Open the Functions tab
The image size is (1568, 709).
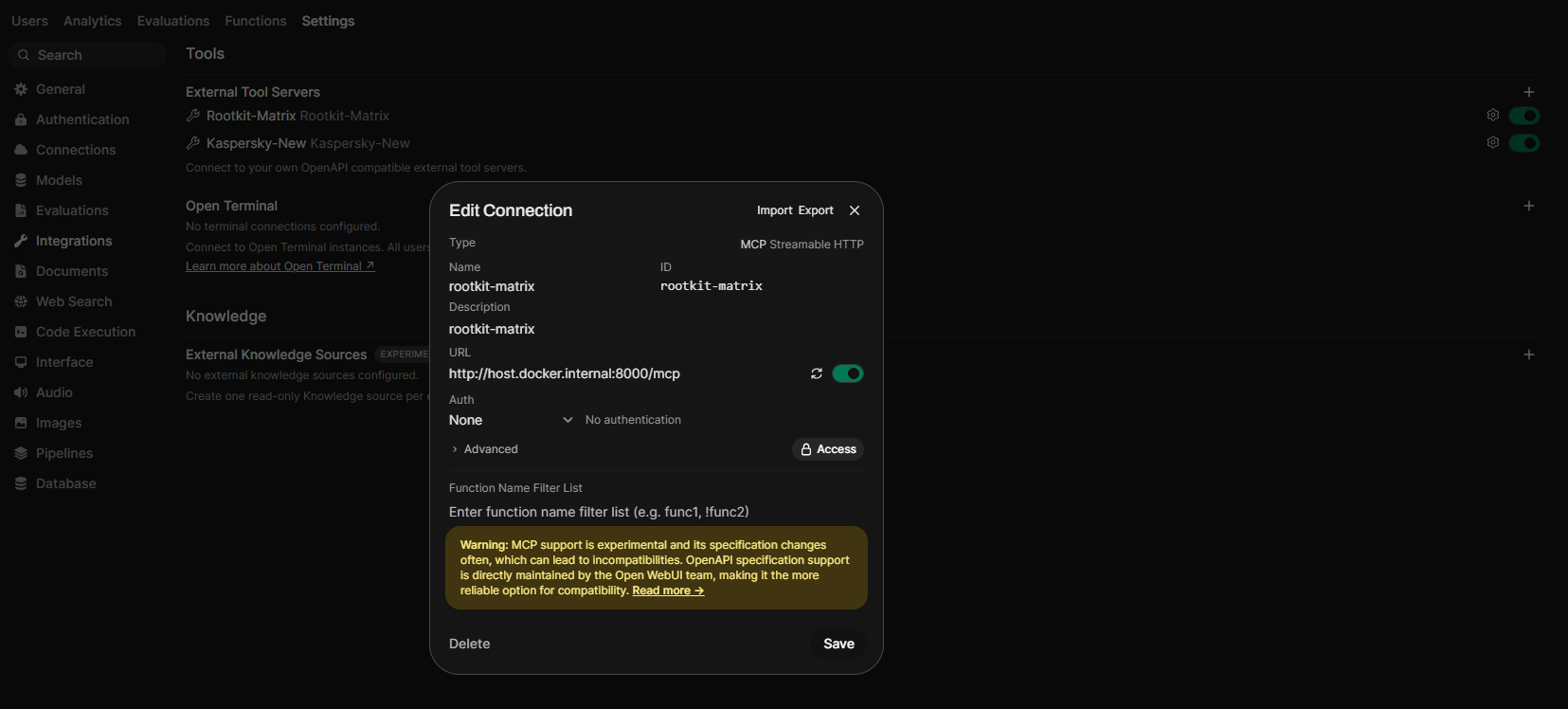pyautogui.click(x=256, y=21)
